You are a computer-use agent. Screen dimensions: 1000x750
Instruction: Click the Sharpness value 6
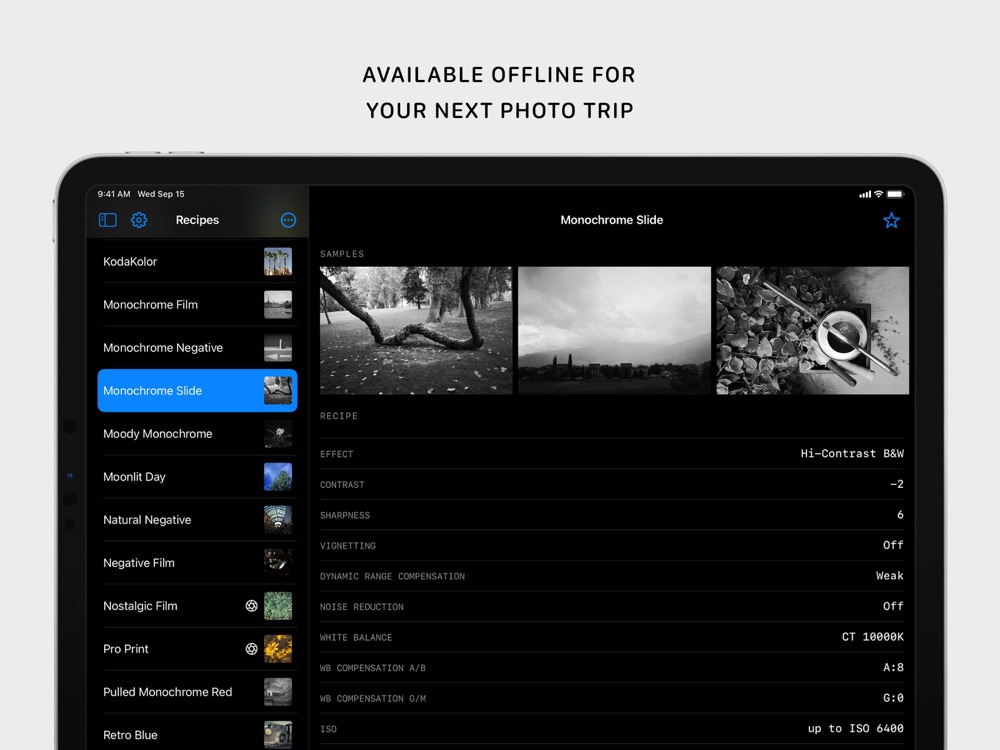pos(900,515)
